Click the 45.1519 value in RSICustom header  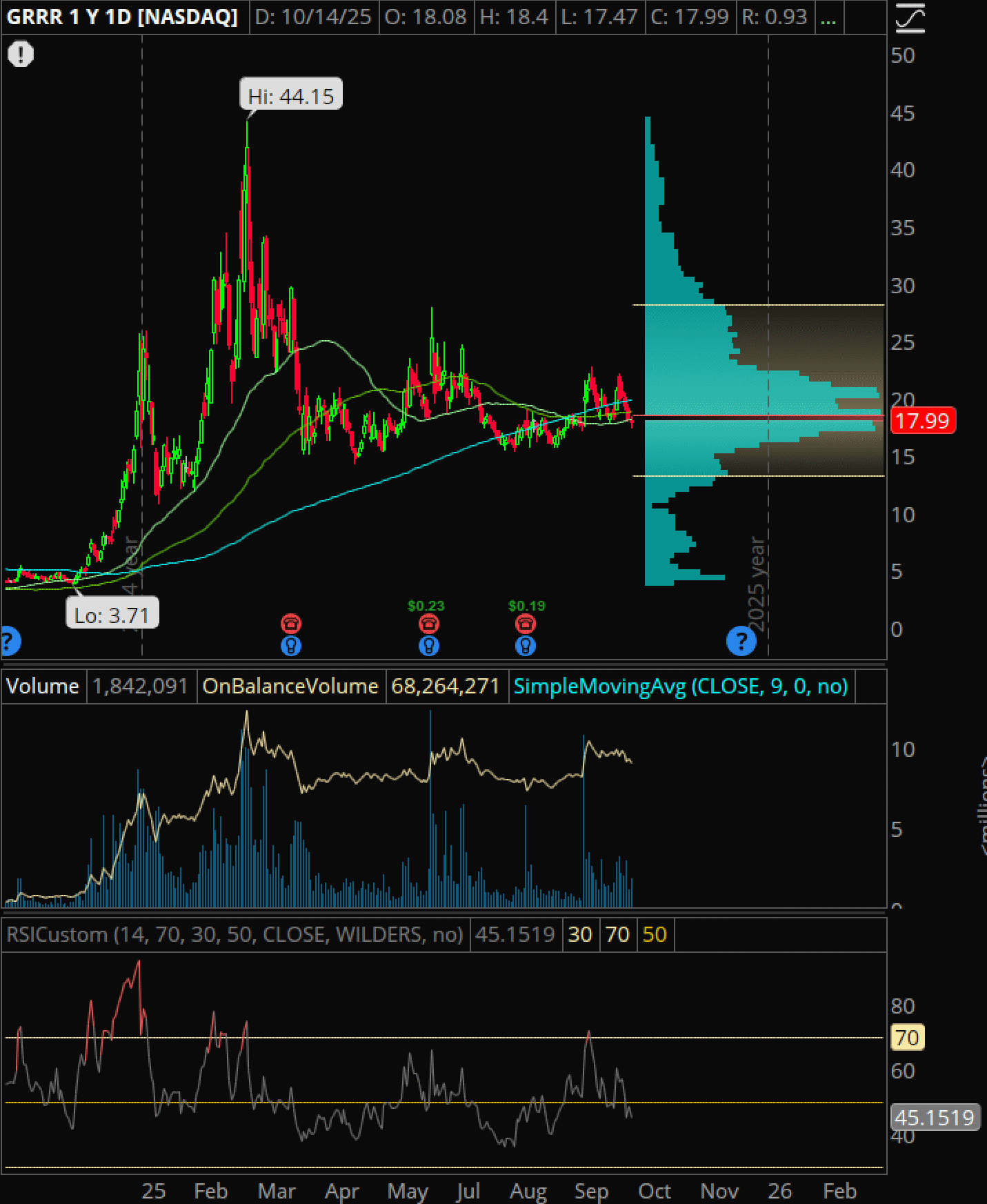(515, 934)
